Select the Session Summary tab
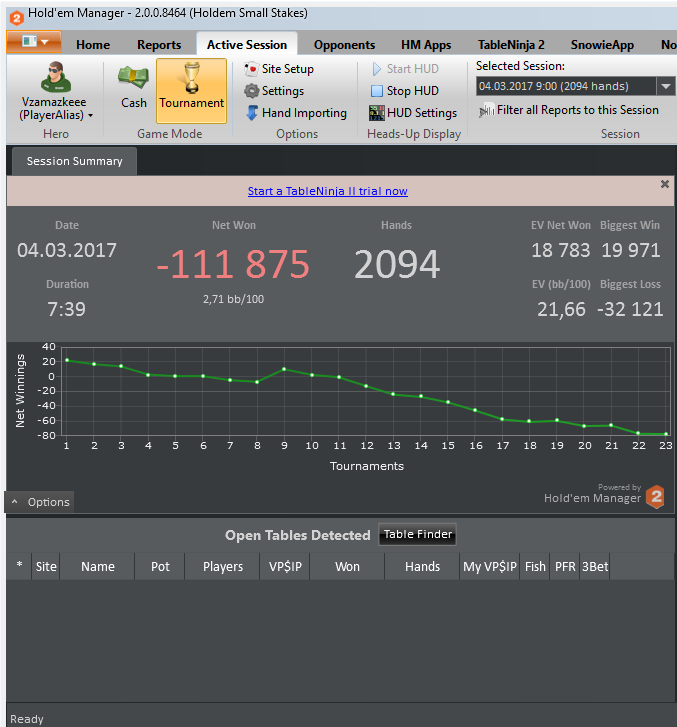 pos(74,161)
